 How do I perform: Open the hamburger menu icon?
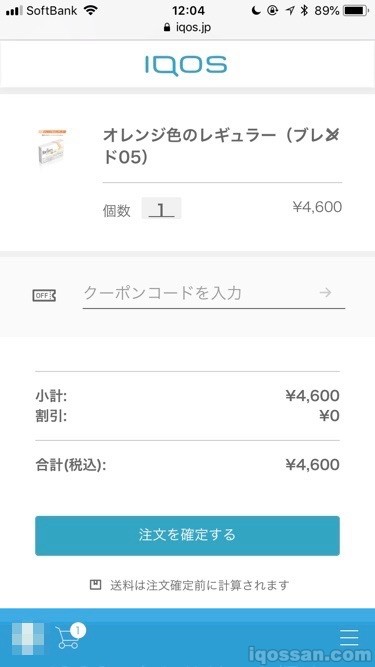[x=349, y=638]
